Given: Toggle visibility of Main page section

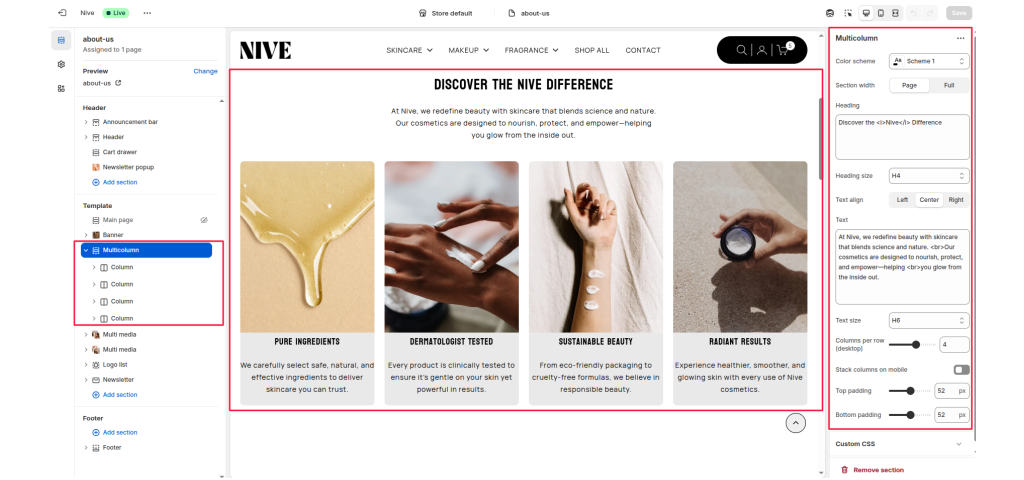Looking at the screenshot, I should [204, 220].
